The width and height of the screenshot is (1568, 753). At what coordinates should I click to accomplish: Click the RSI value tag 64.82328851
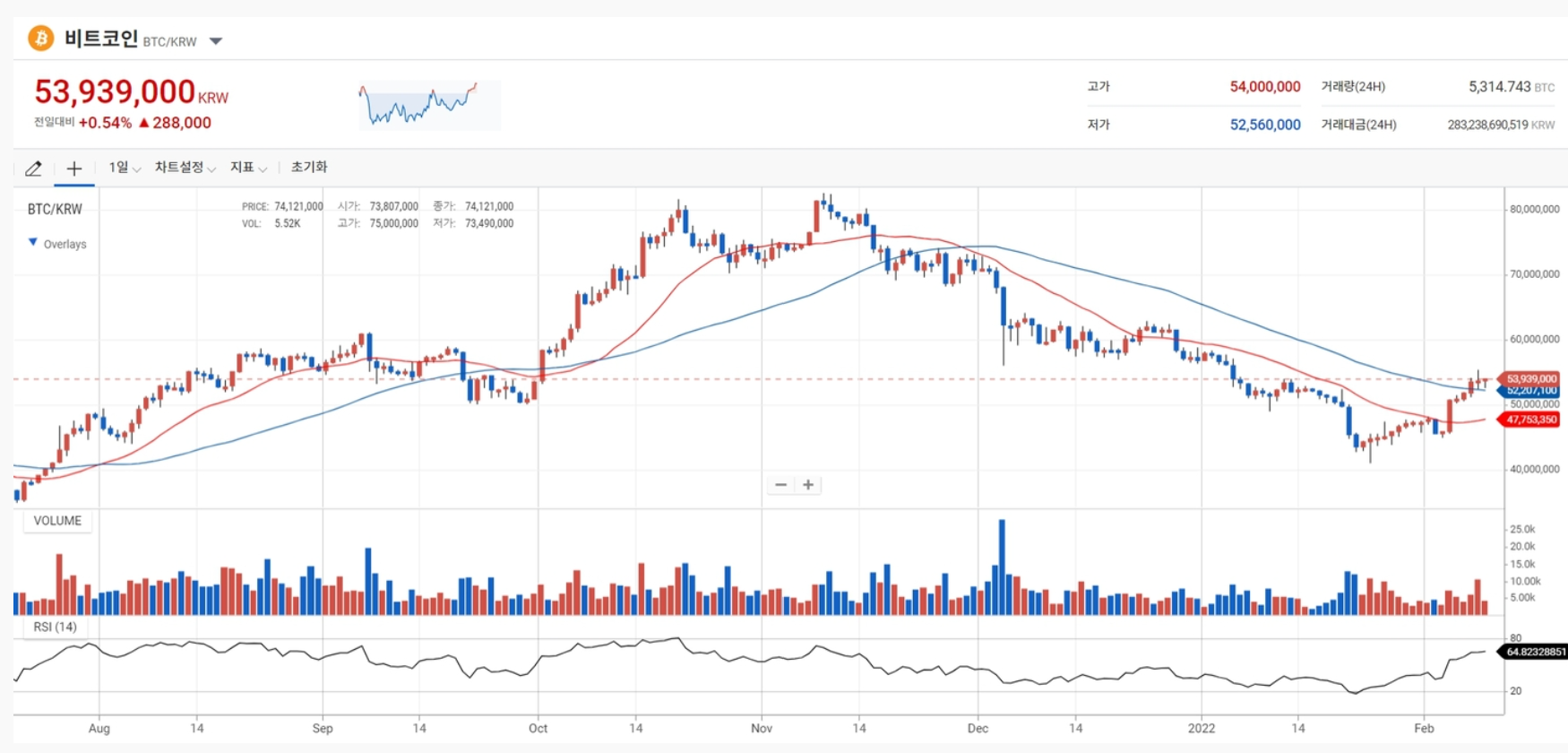(x=1534, y=652)
